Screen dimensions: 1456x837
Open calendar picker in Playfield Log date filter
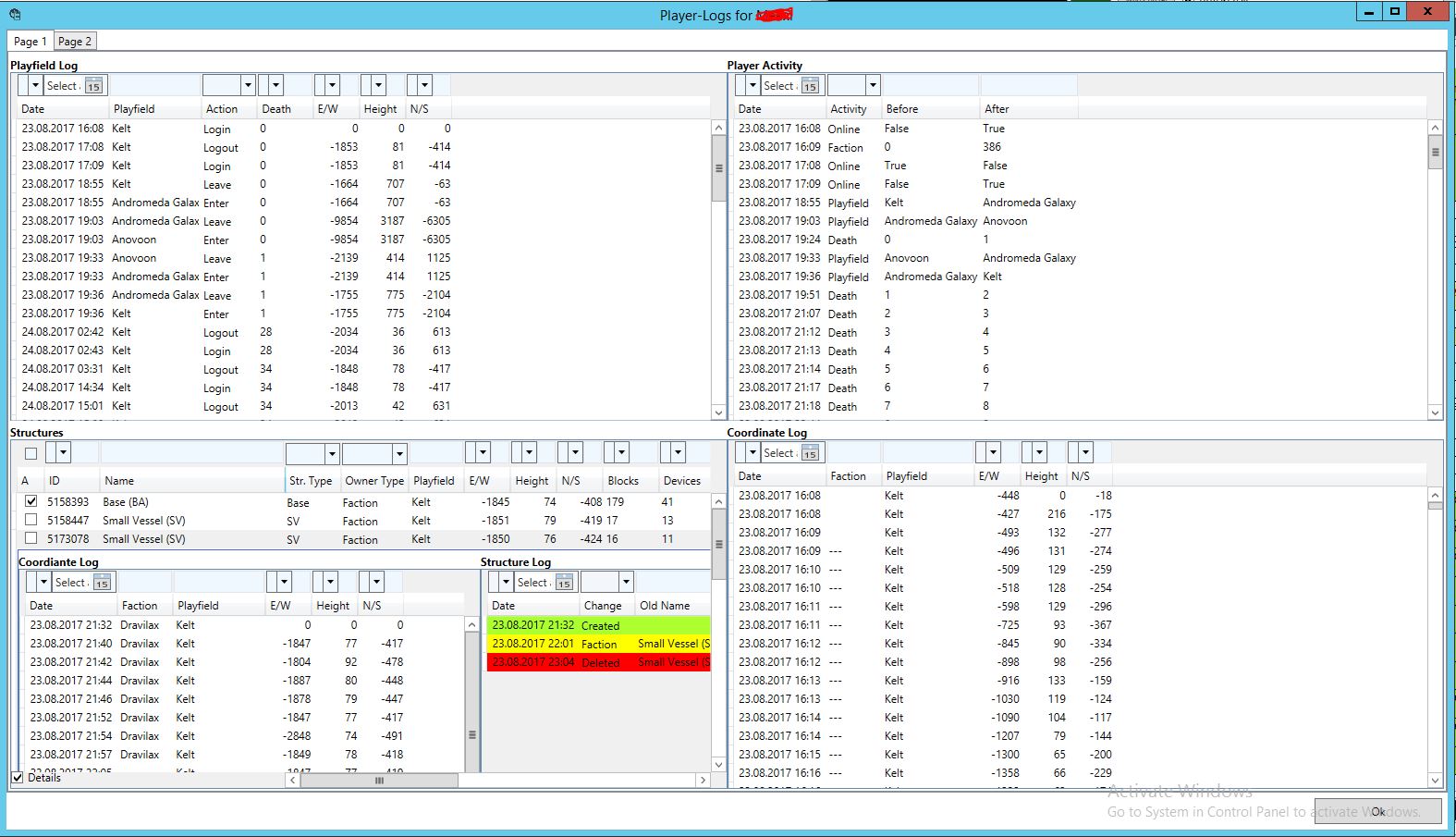93,86
